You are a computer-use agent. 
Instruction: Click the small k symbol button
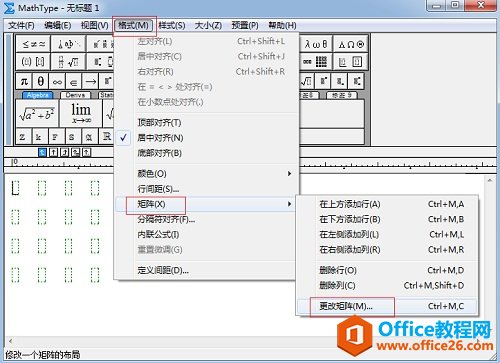pyautogui.click(x=39, y=137)
